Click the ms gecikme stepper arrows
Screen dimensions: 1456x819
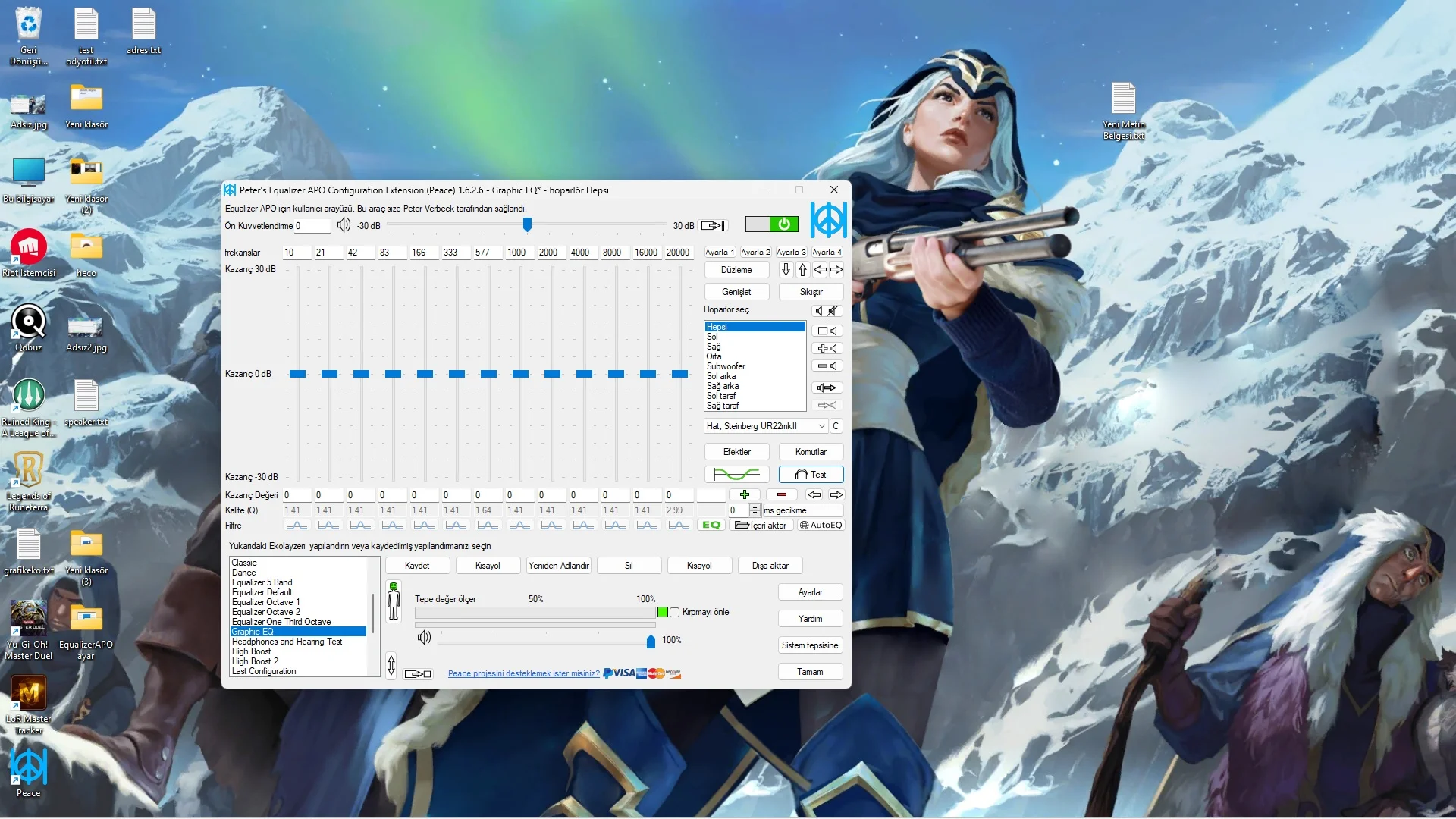755,510
